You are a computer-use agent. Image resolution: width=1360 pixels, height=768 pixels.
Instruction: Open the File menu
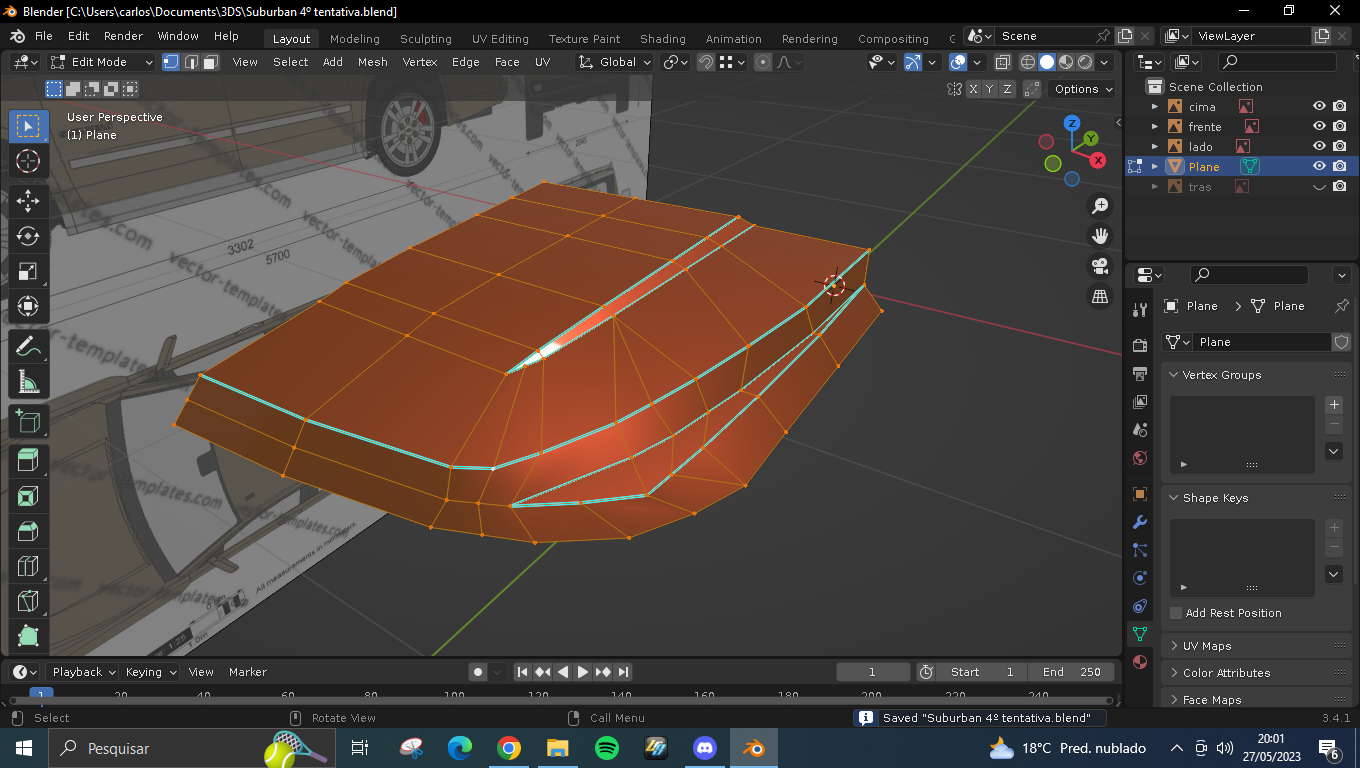click(x=44, y=36)
